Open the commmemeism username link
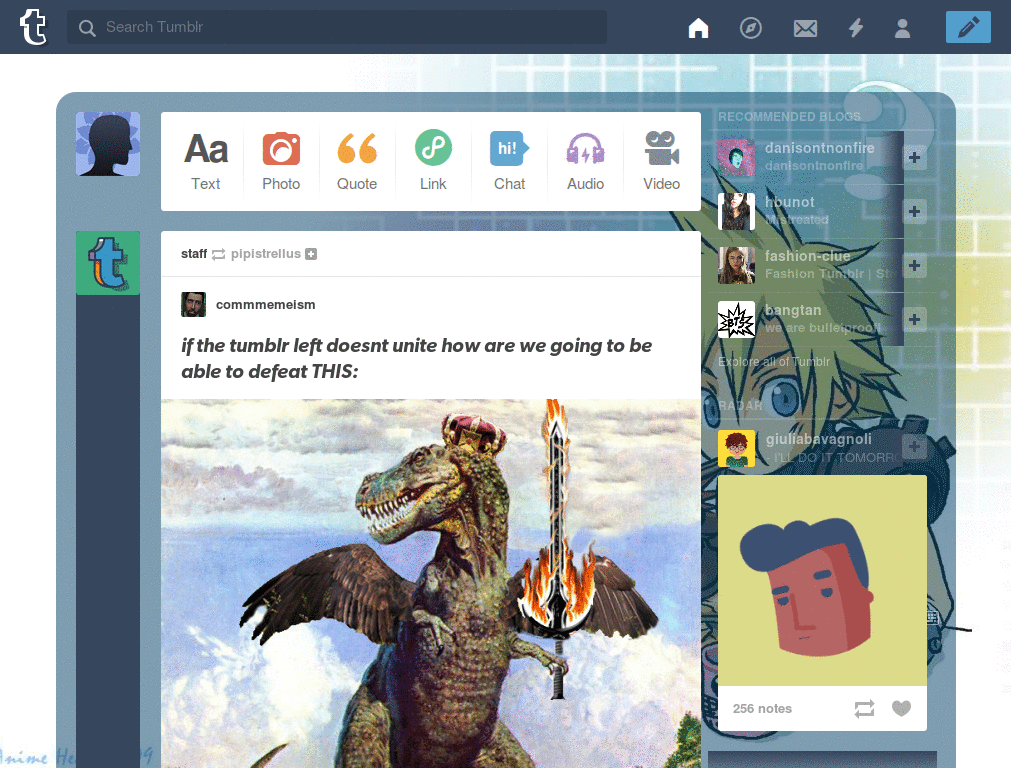This screenshot has height=768, width=1024. (265, 304)
